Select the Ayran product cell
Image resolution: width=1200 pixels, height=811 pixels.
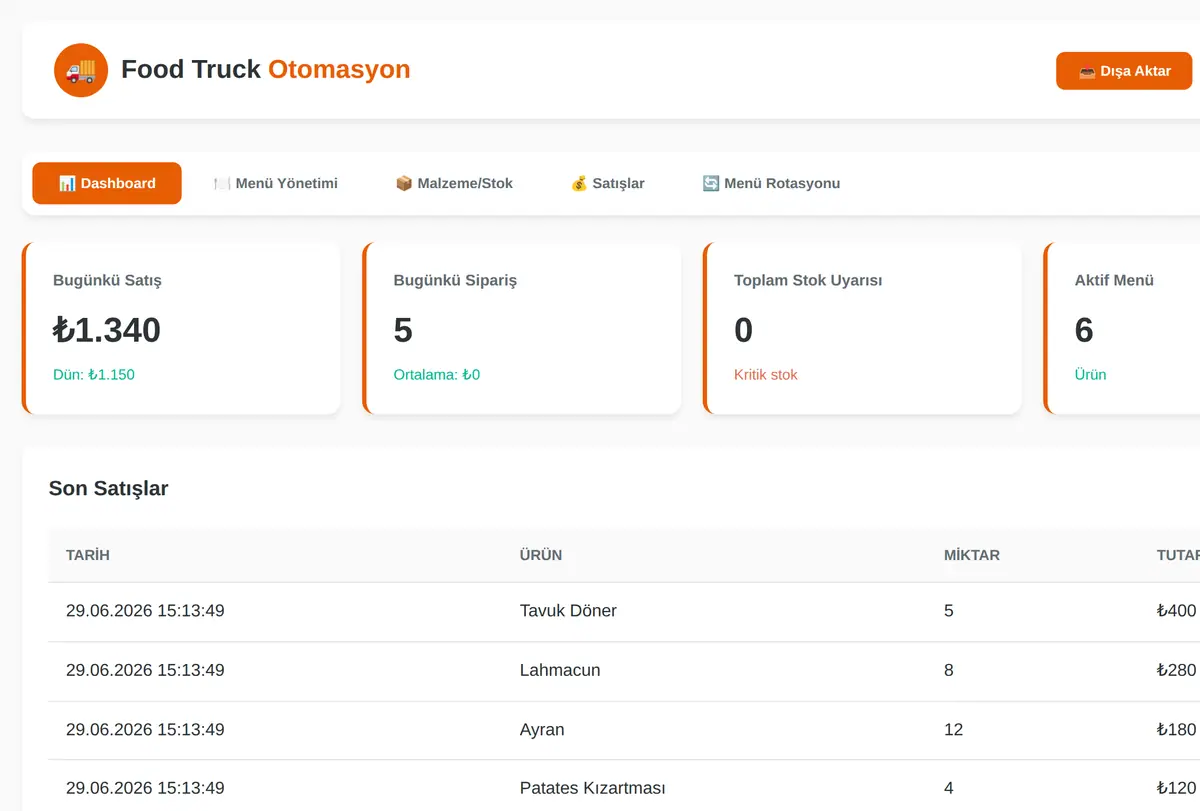(542, 729)
